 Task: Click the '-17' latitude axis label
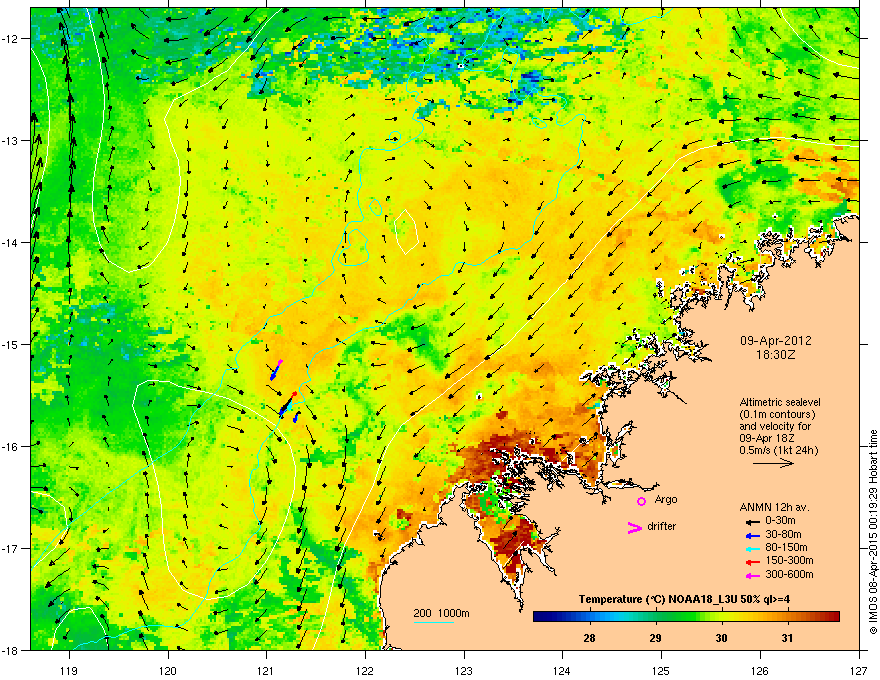(10, 548)
